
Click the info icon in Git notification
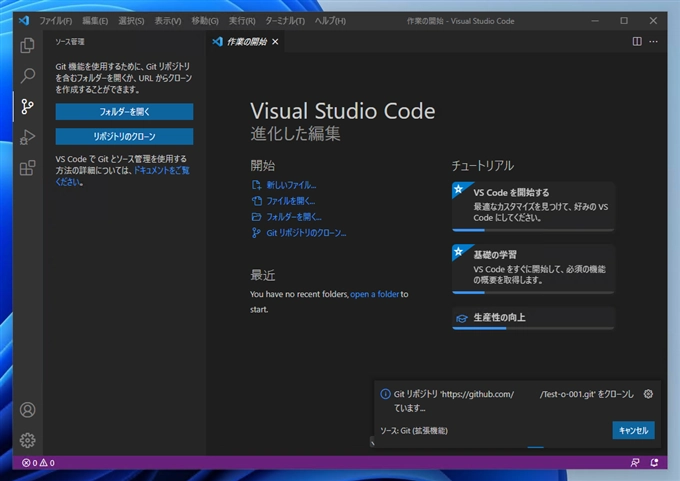385,394
